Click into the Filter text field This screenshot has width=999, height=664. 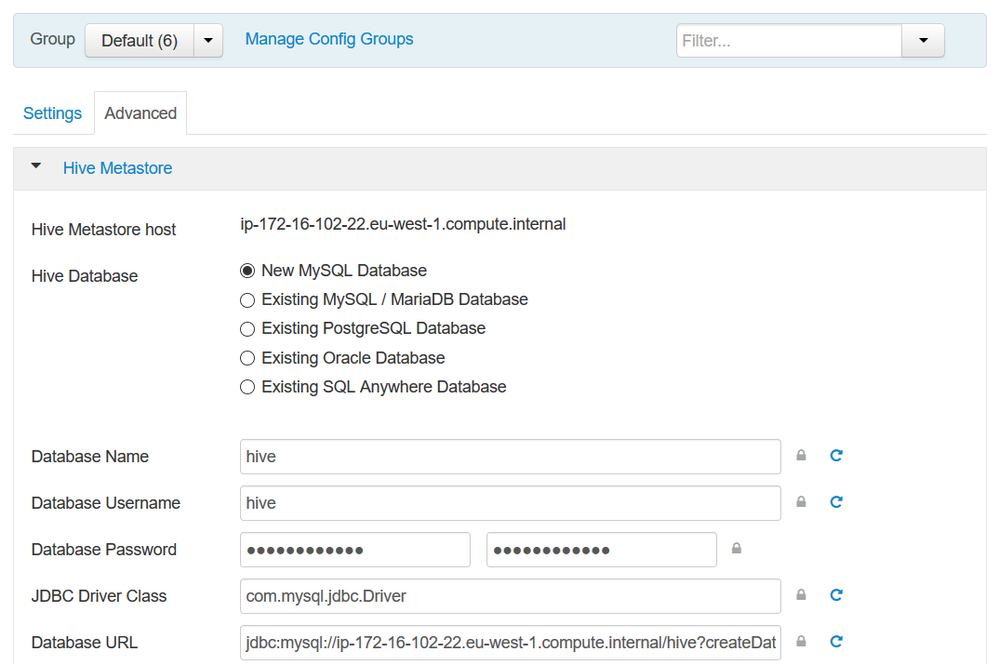point(789,41)
